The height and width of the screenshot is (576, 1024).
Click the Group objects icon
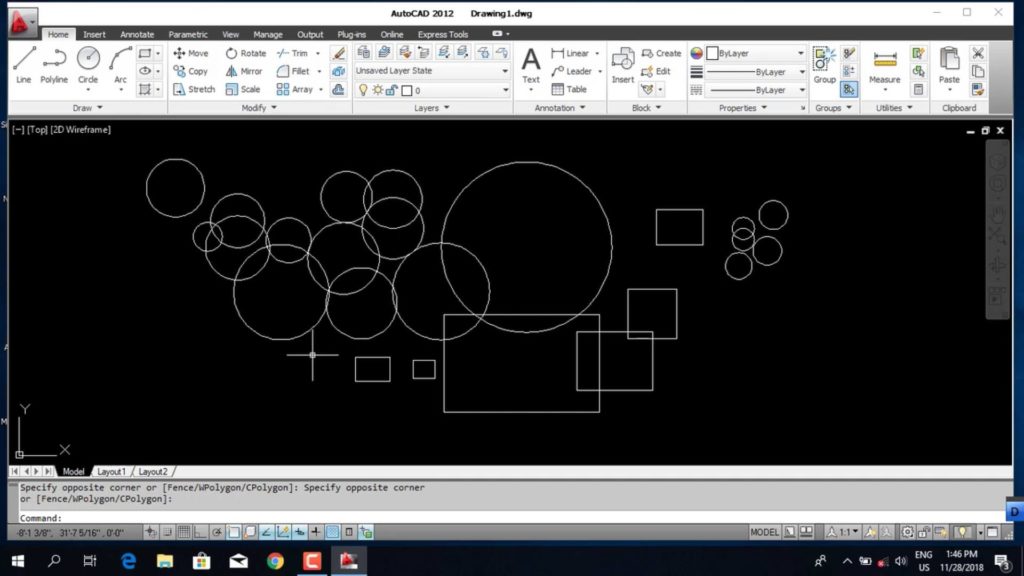(x=824, y=65)
